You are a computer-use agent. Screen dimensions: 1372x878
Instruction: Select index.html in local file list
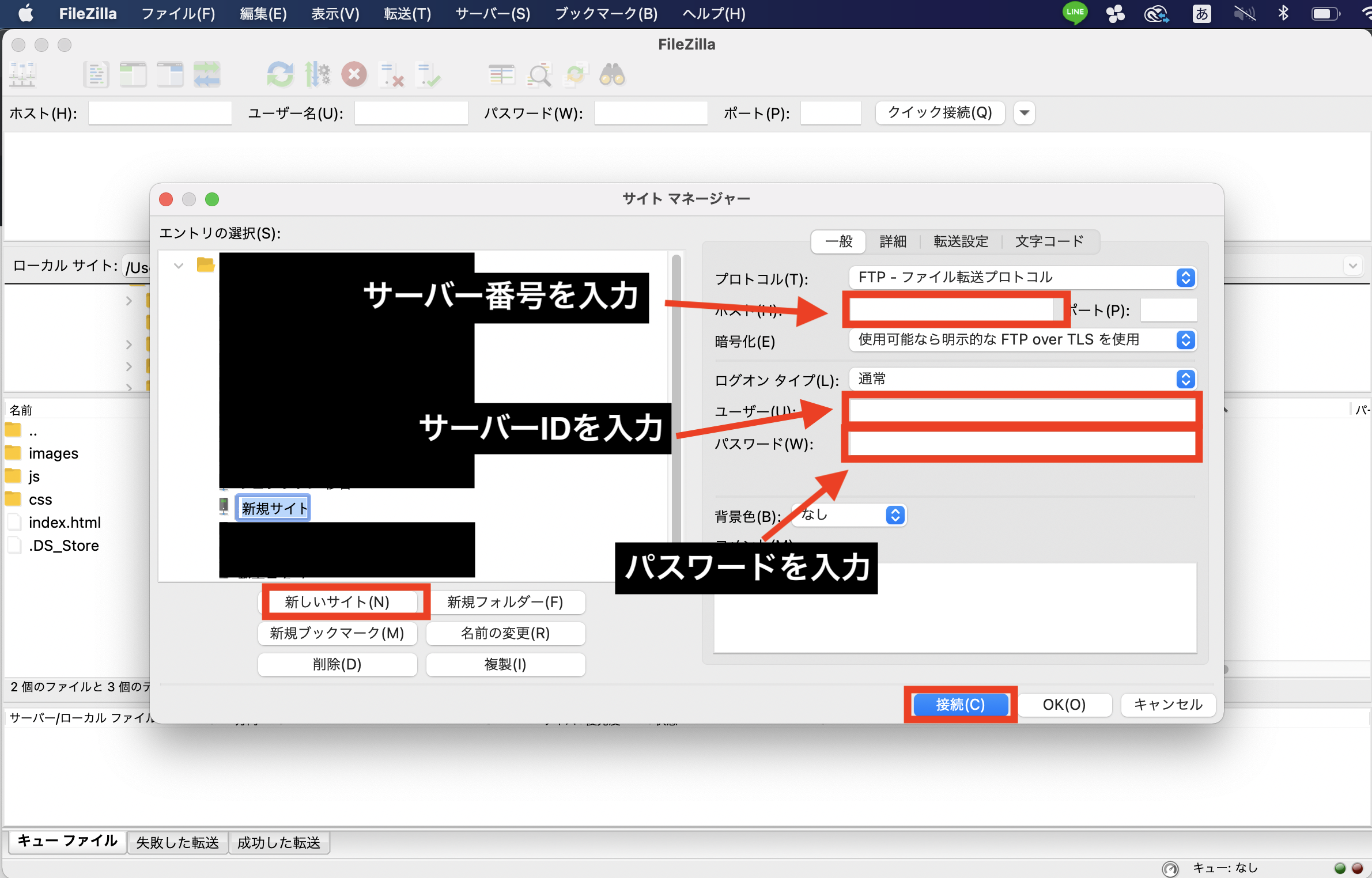pos(65,523)
